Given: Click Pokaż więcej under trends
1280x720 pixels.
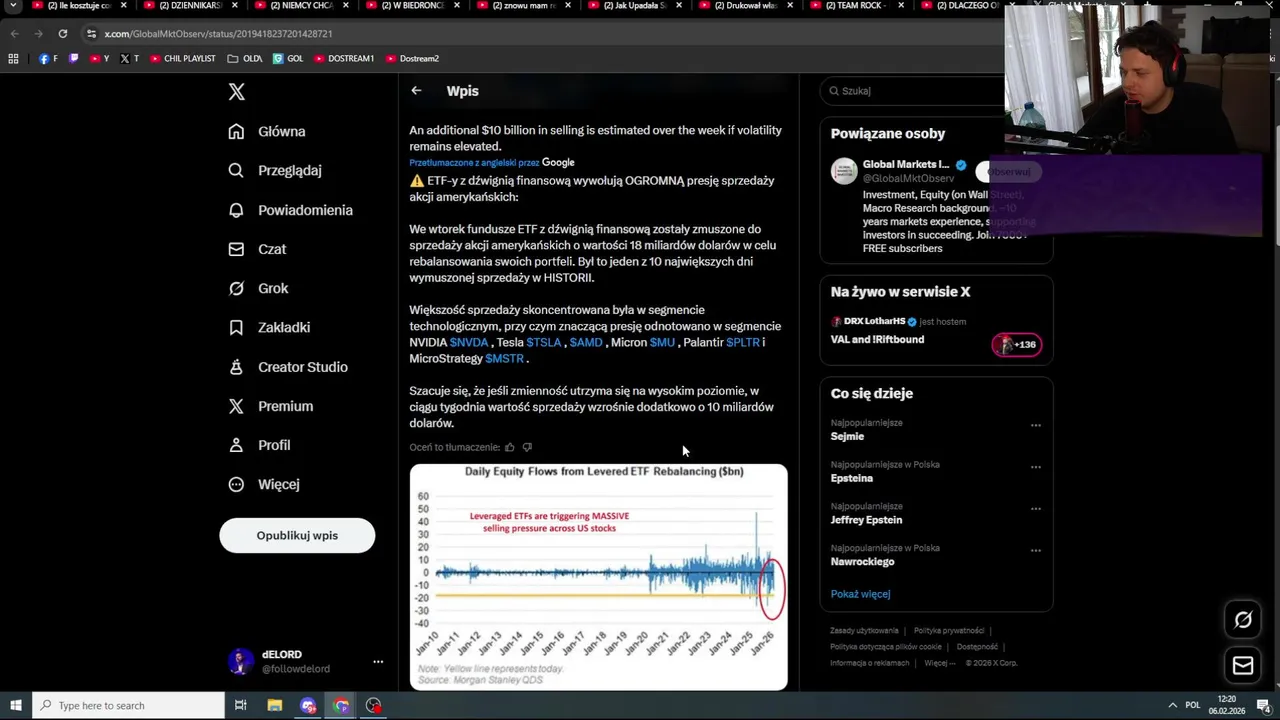Looking at the screenshot, I should pyautogui.click(x=860, y=594).
